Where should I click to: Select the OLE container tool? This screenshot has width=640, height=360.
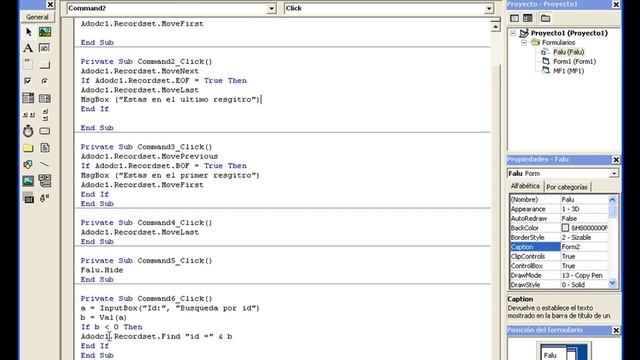[28, 198]
